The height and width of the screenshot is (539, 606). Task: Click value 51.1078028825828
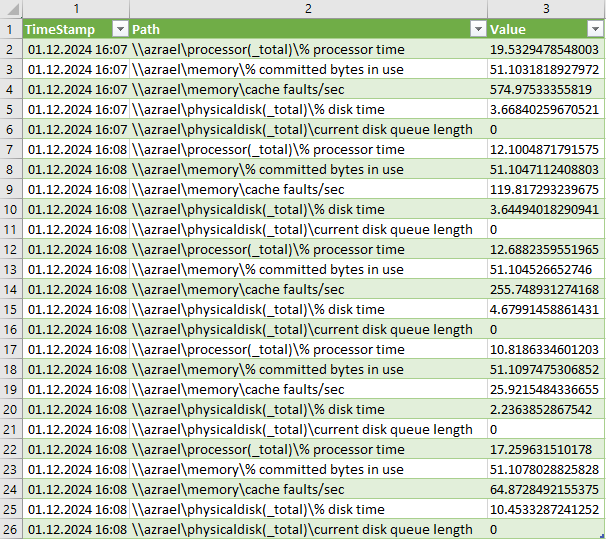[x=544, y=469]
